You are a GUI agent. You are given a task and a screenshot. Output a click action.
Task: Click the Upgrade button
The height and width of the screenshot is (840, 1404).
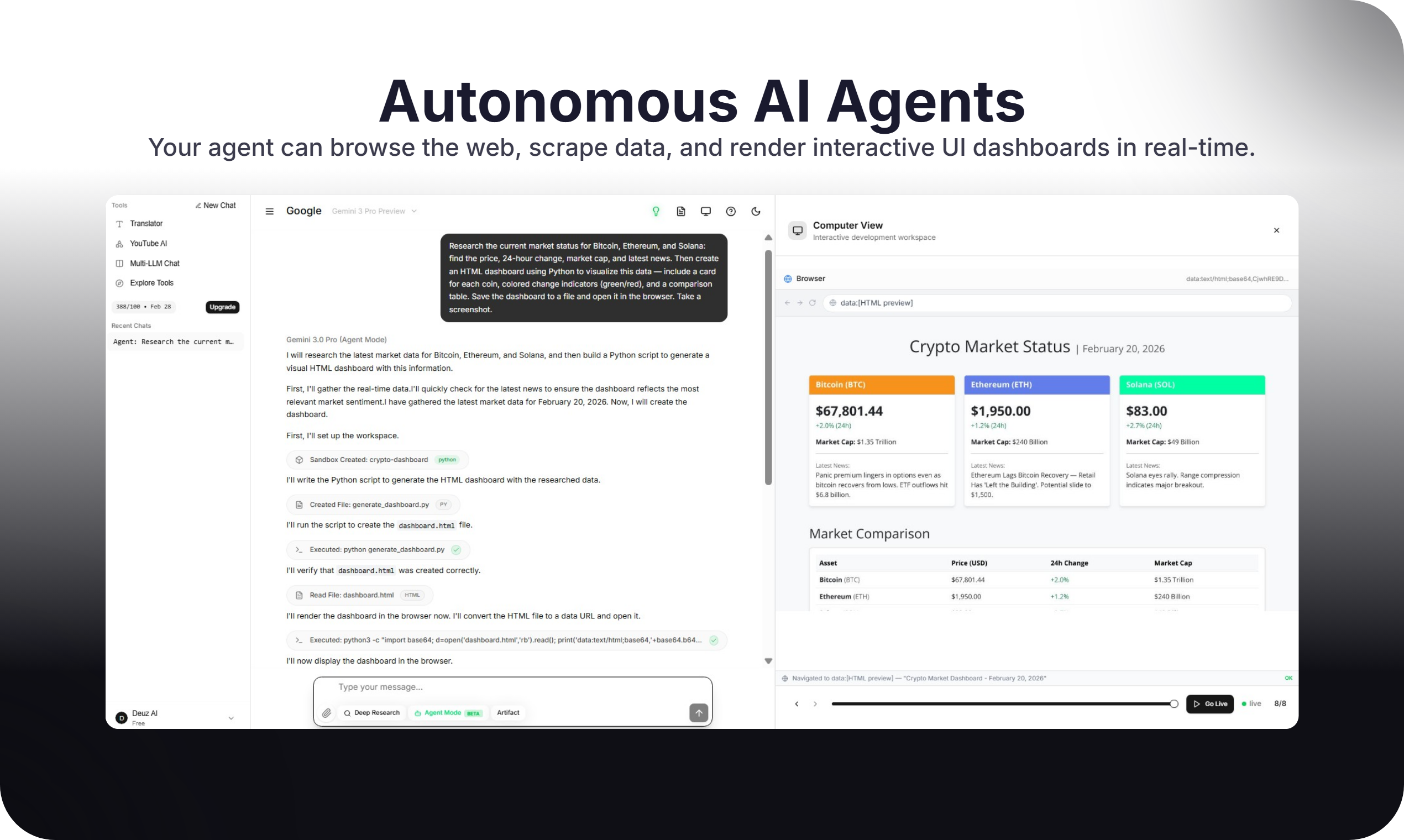click(222, 307)
